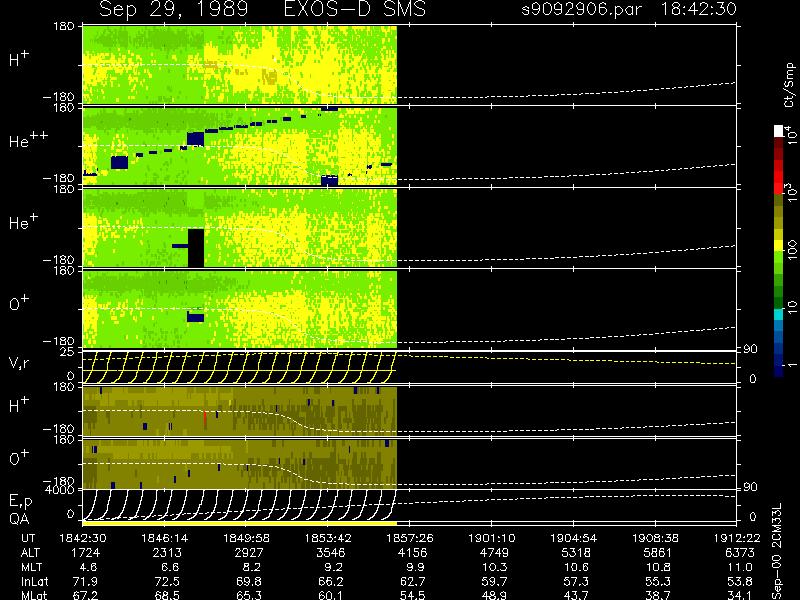Screen dimensions: 800x600
Task: Click the file name "s9092906.par"
Action: [x=582, y=9]
